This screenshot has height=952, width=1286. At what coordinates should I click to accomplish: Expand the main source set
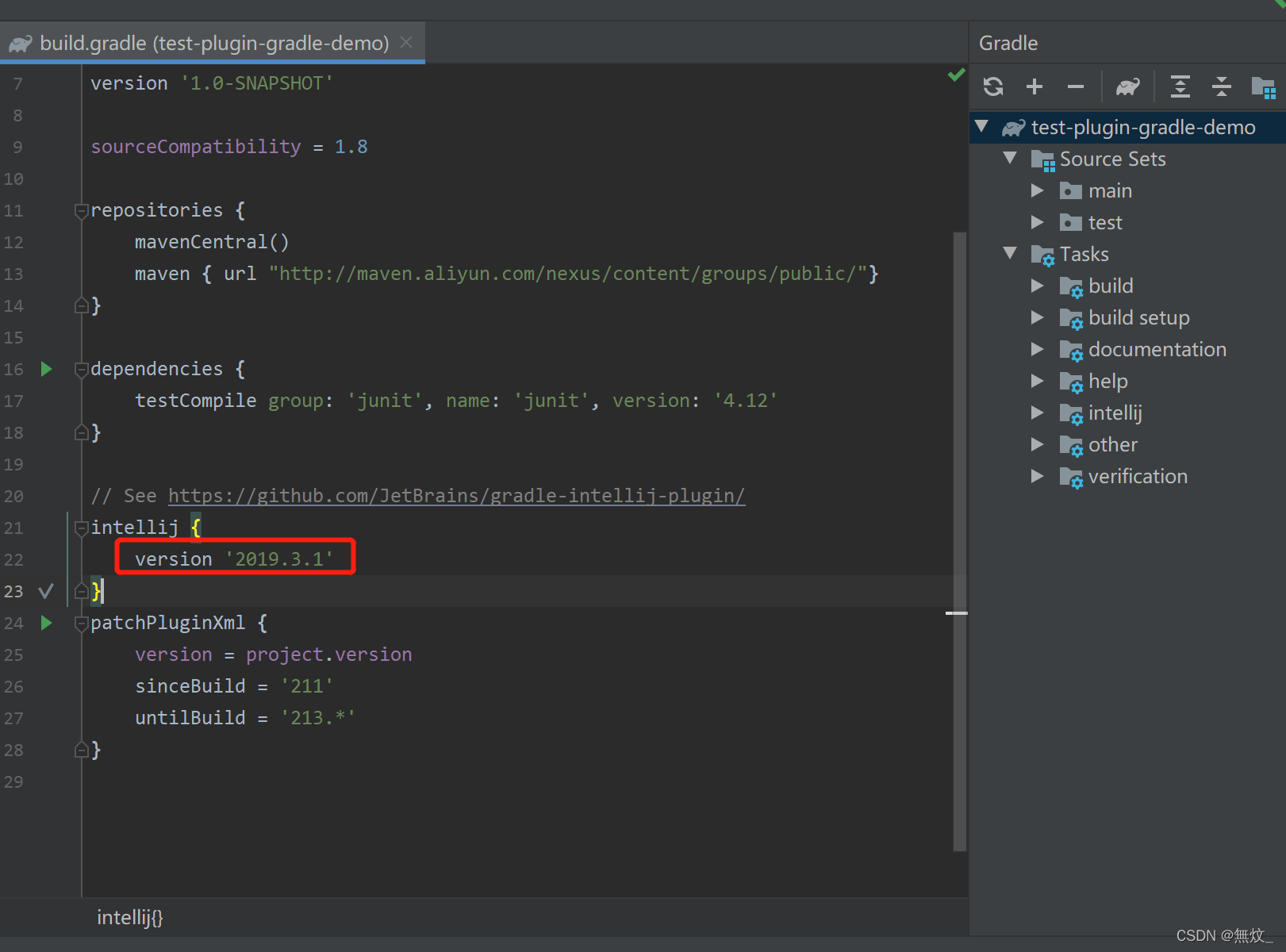tap(1037, 190)
